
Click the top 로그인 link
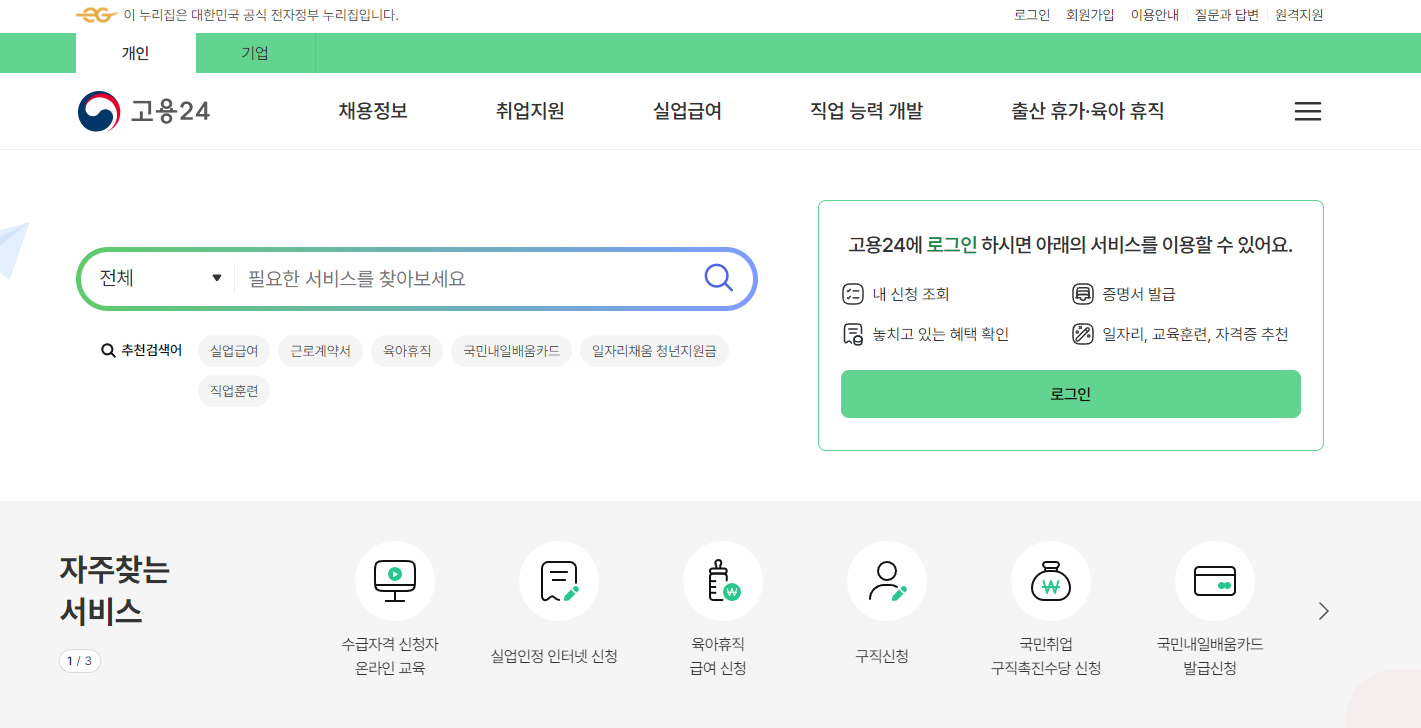tap(1032, 15)
